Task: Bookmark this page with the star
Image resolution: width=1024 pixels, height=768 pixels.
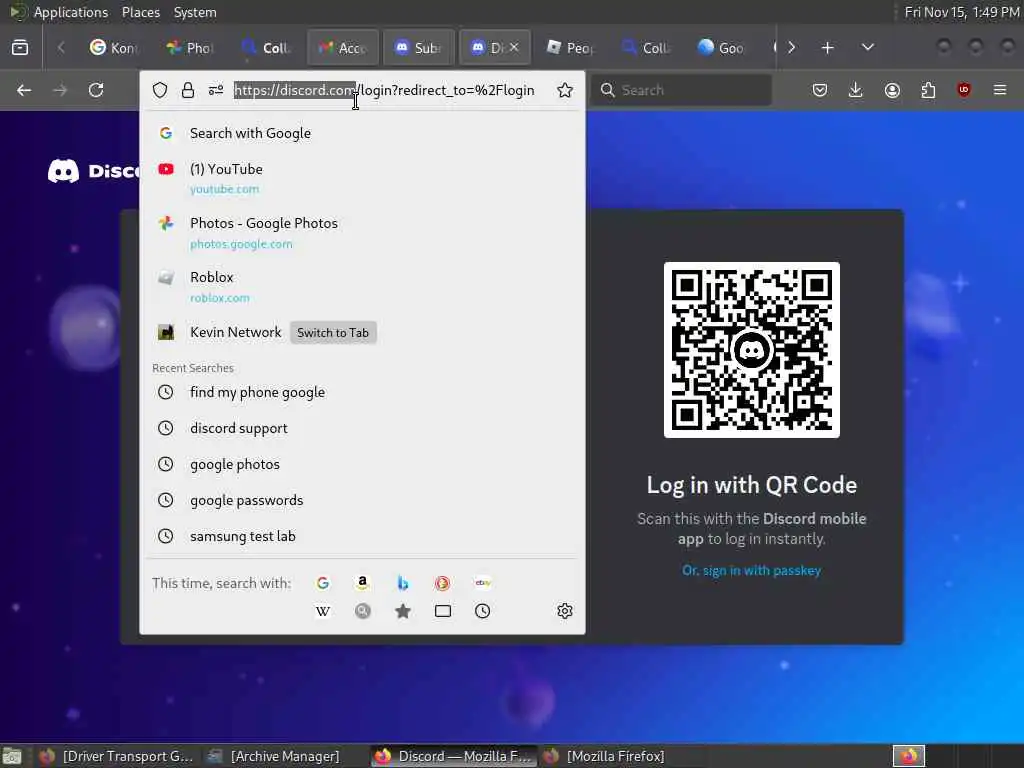Action: click(565, 90)
